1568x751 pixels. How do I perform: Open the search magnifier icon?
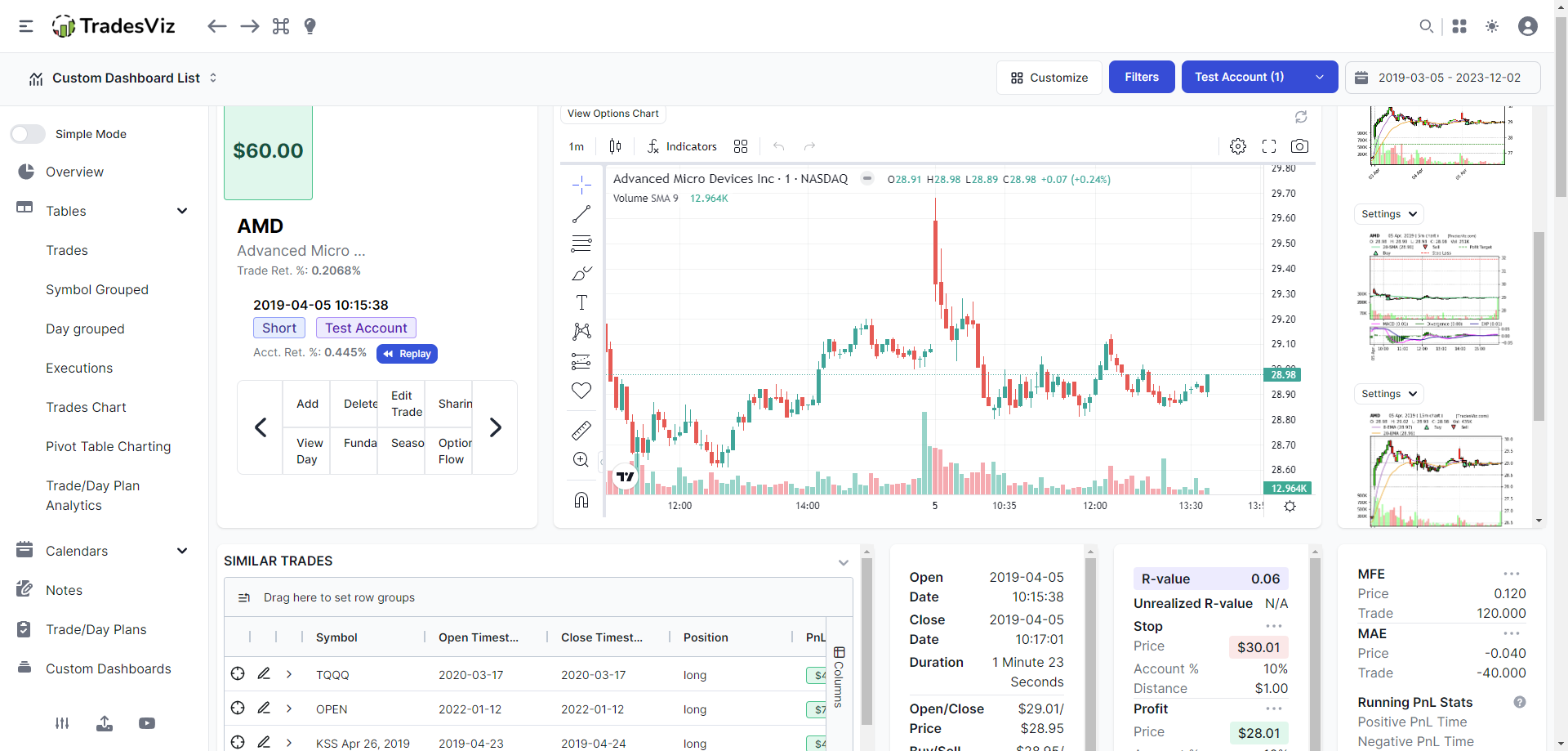pos(1426,26)
